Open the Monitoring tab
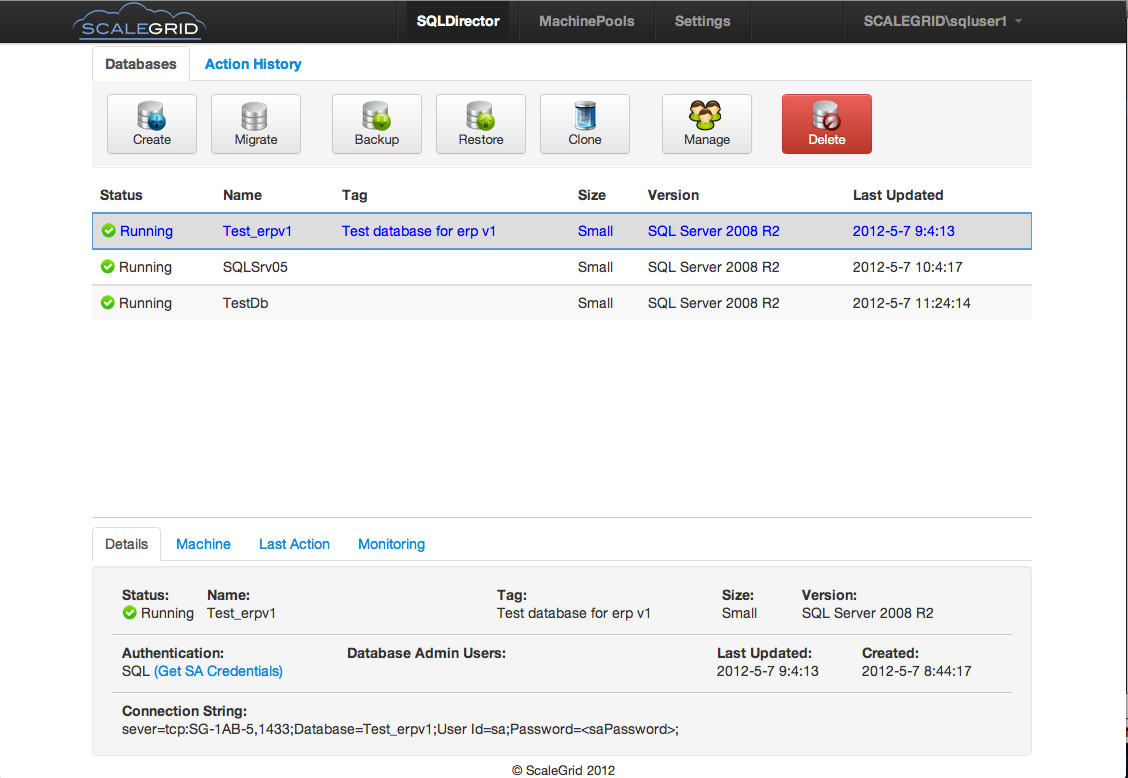This screenshot has width=1128, height=778. coord(391,544)
